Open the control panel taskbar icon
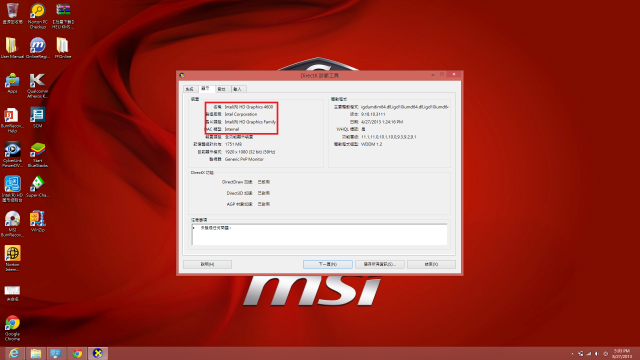Image resolution: width=640 pixels, height=360 pixels. 56,353
